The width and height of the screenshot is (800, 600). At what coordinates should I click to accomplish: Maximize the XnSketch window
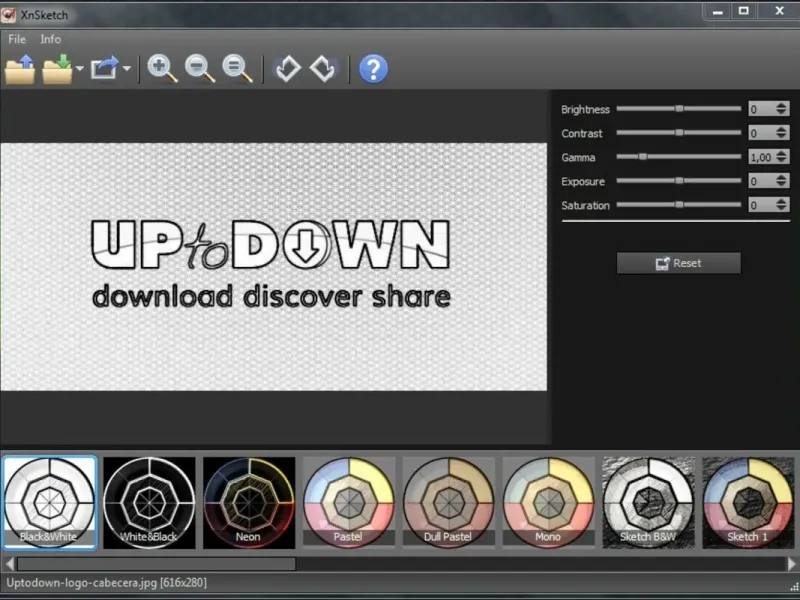[x=744, y=11]
